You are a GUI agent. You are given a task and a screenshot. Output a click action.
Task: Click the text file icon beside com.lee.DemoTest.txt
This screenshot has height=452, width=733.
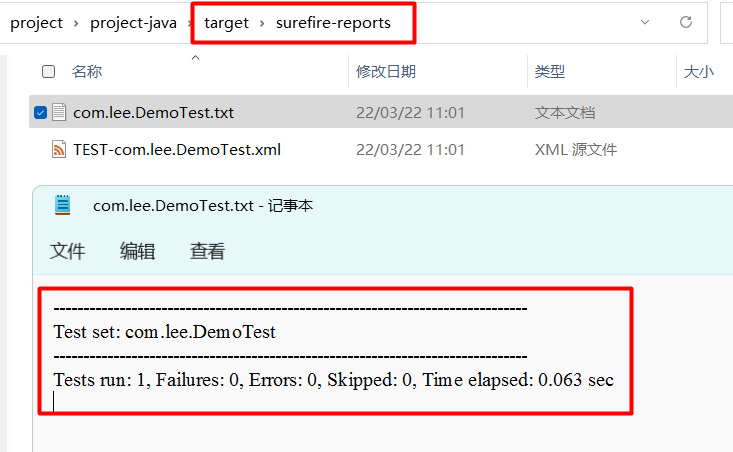coord(59,112)
